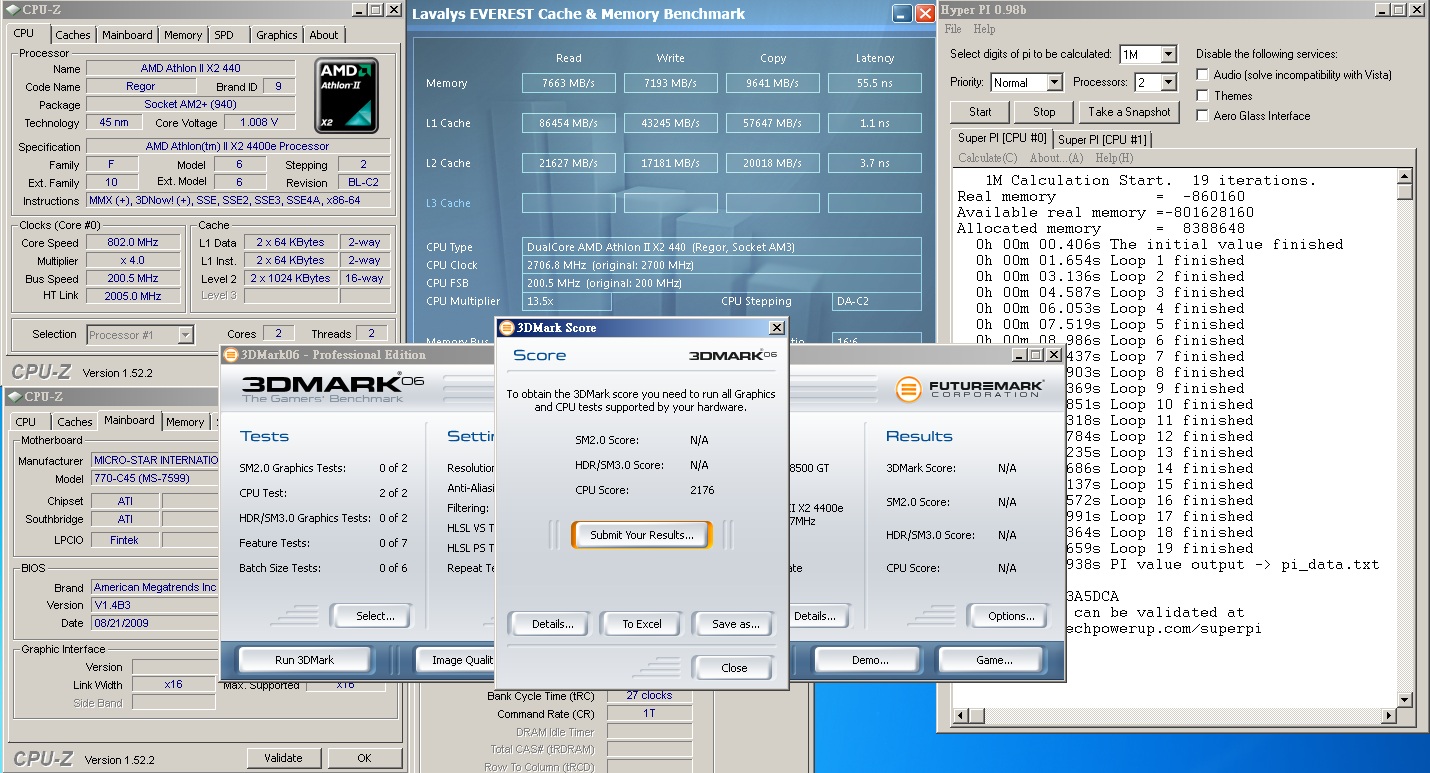Click the 3DMark Score dialog title icon
Viewport: 1430px width, 773px height.
[506, 328]
